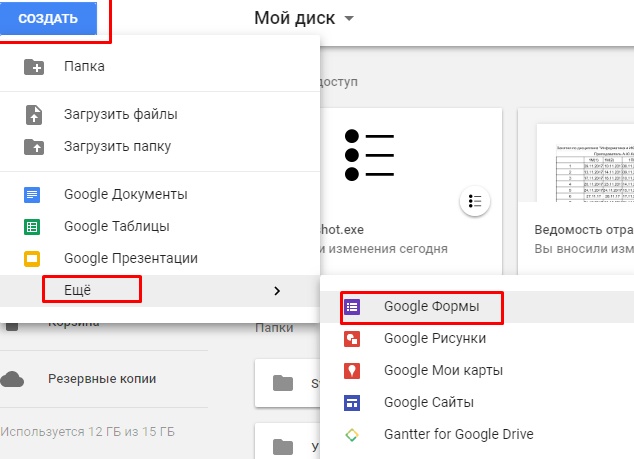The image size is (634, 459).
Task: Click the new folder icon beside Папка
Action: point(34,67)
